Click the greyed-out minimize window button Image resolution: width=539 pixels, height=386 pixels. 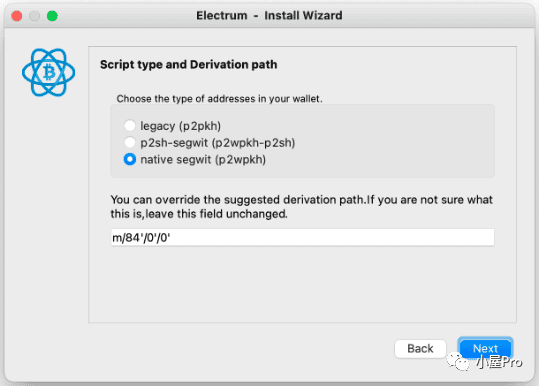click(x=34, y=16)
